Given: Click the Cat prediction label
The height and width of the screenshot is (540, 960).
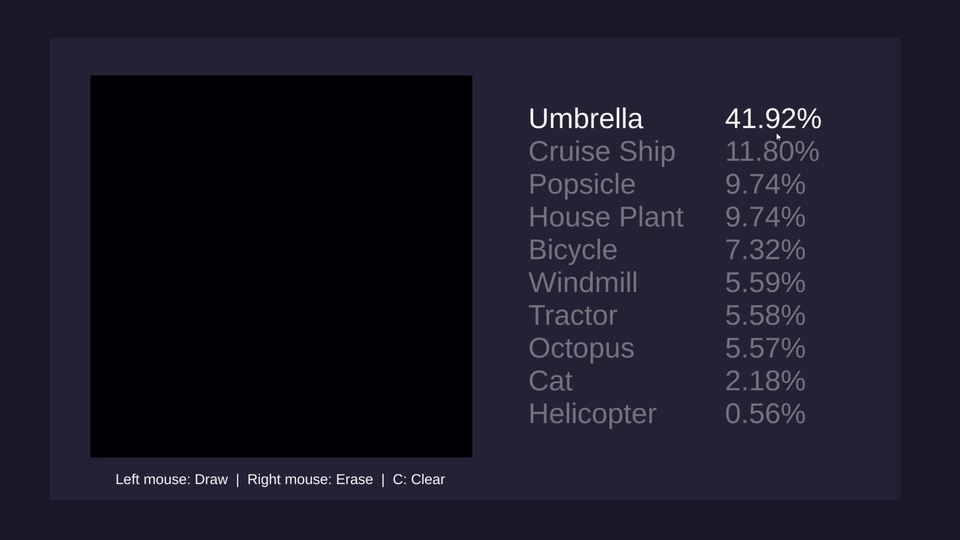Looking at the screenshot, I should click(x=550, y=381).
